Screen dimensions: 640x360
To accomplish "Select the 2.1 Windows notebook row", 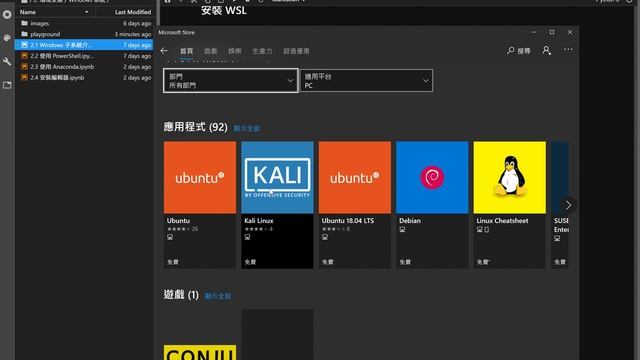I will tap(84, 45).
